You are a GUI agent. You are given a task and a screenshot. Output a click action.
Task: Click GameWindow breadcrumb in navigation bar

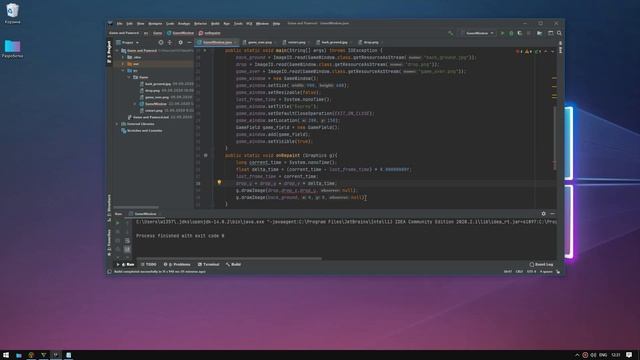pos(180,33)
